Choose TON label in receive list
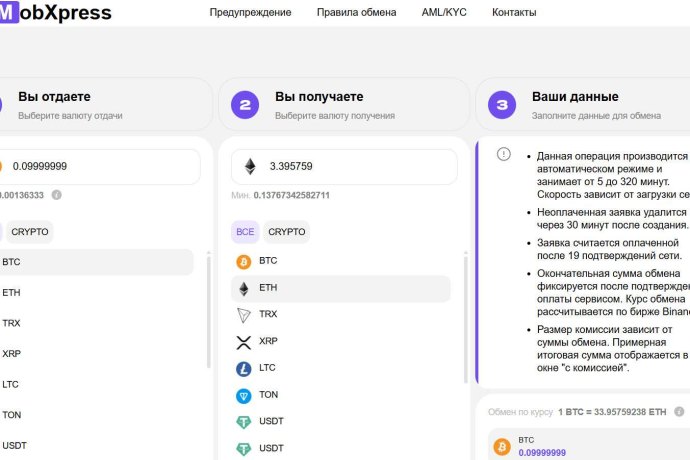 (268, 394)
